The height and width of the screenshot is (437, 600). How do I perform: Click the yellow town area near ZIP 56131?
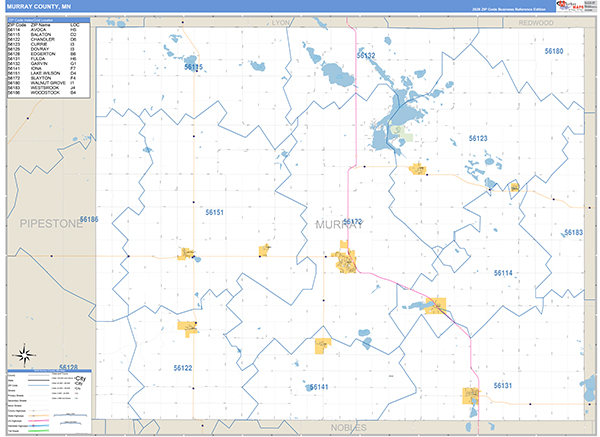tap(470, 395)
